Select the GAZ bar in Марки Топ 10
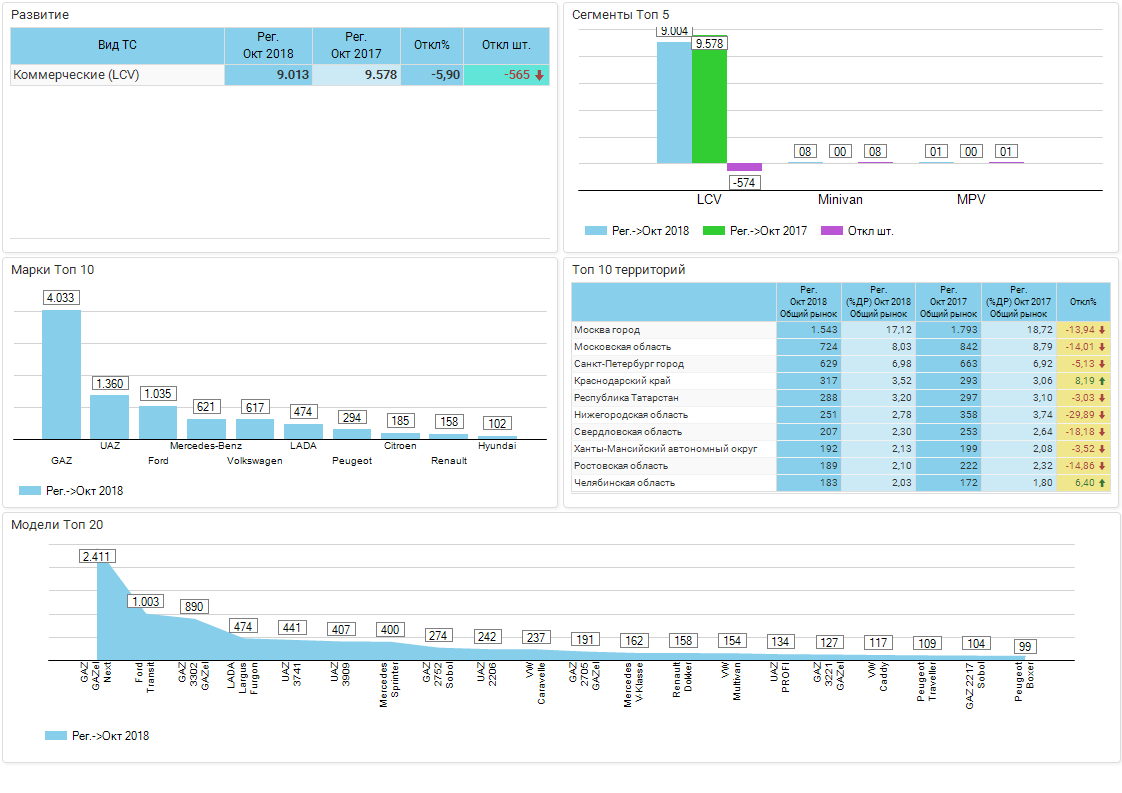 [62, 374]
